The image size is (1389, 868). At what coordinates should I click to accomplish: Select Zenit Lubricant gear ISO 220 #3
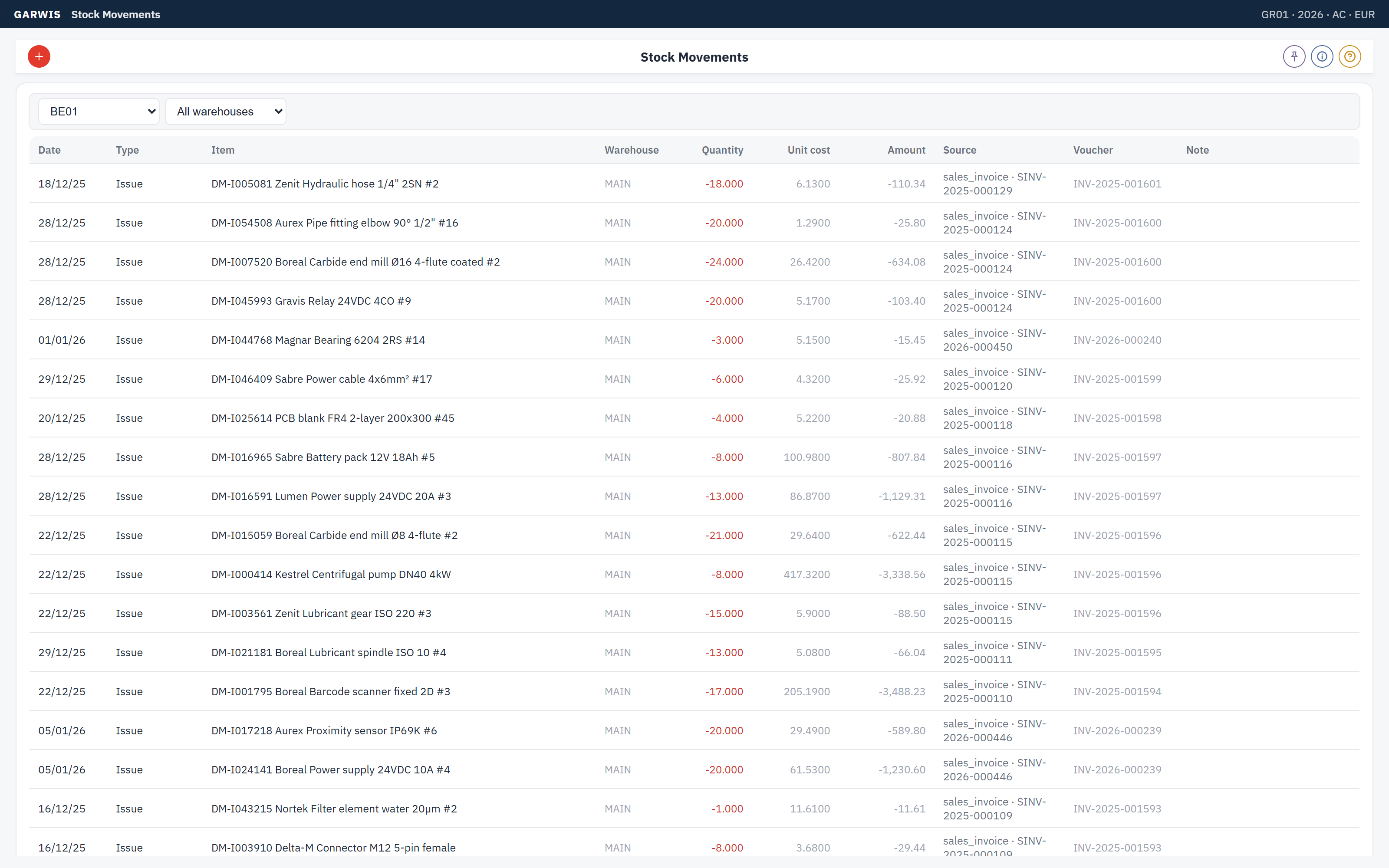[x=321, y=613]
